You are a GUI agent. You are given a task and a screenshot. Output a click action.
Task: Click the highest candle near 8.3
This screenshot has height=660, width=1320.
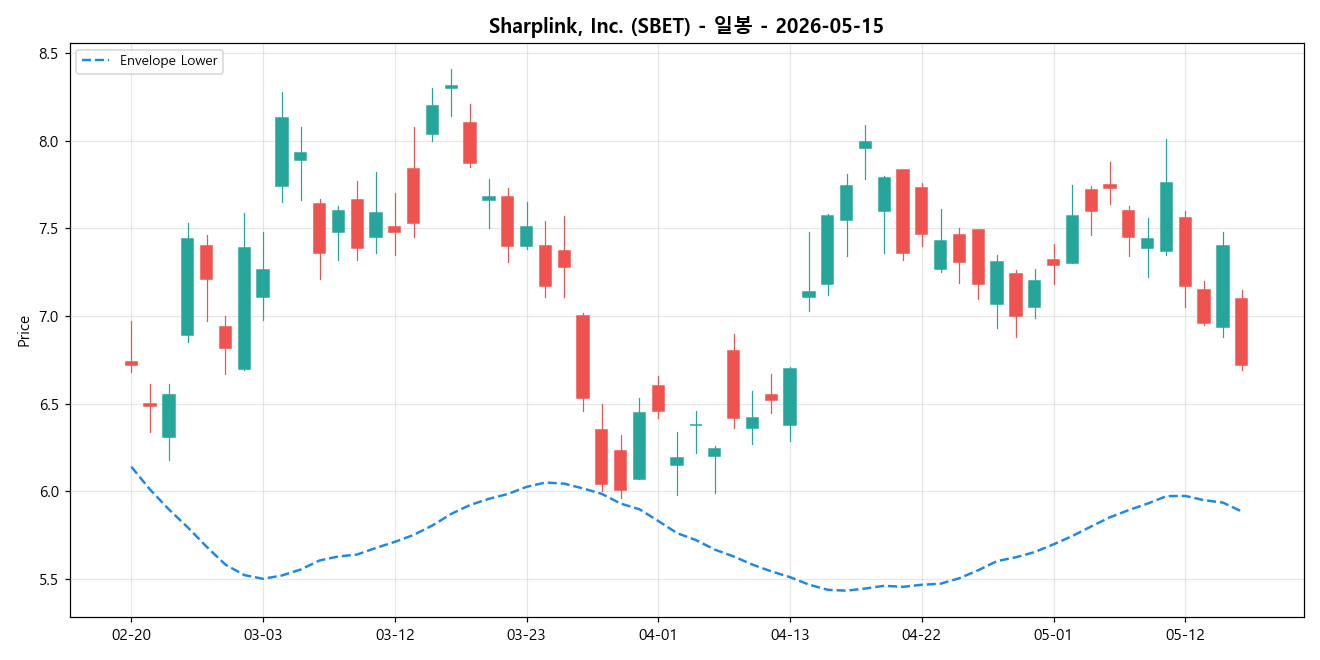(451, 87)
